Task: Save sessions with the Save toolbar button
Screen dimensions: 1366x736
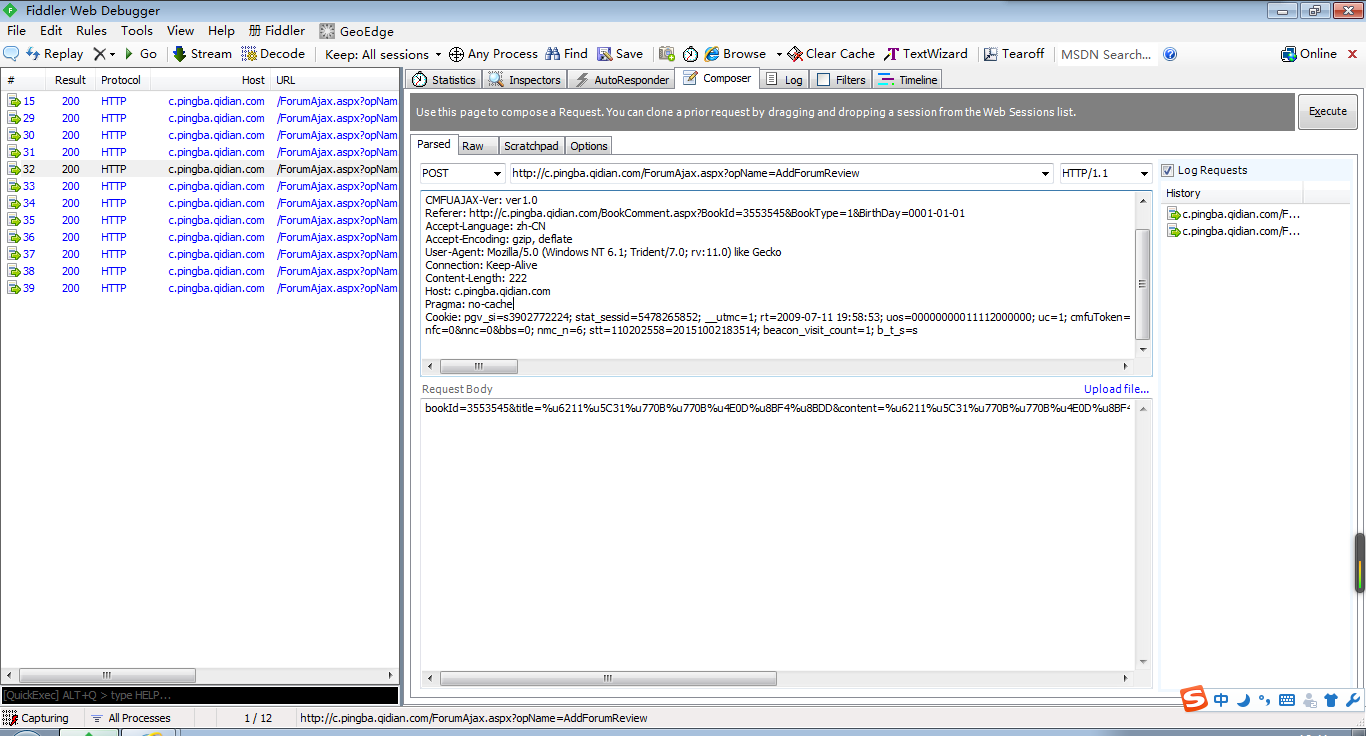Action: 620,54
